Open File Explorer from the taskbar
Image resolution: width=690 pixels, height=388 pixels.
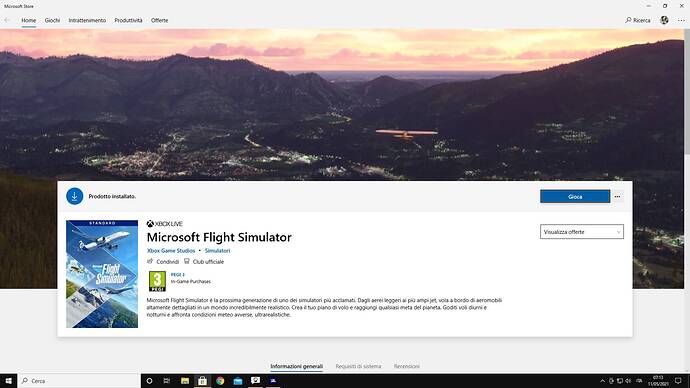click(x=185, y=381)
